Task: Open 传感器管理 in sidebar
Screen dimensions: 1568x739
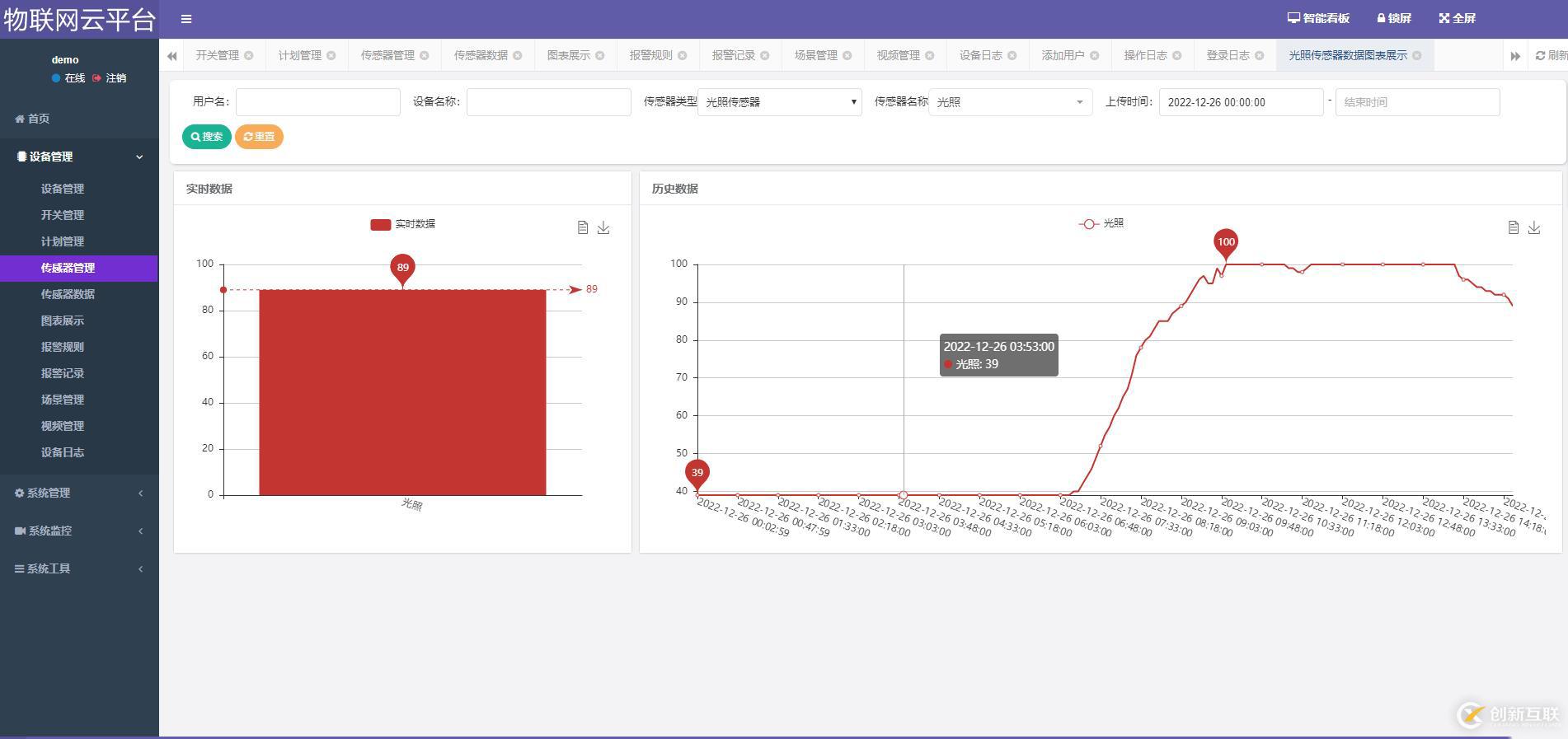Action: (x=79, y=268)
